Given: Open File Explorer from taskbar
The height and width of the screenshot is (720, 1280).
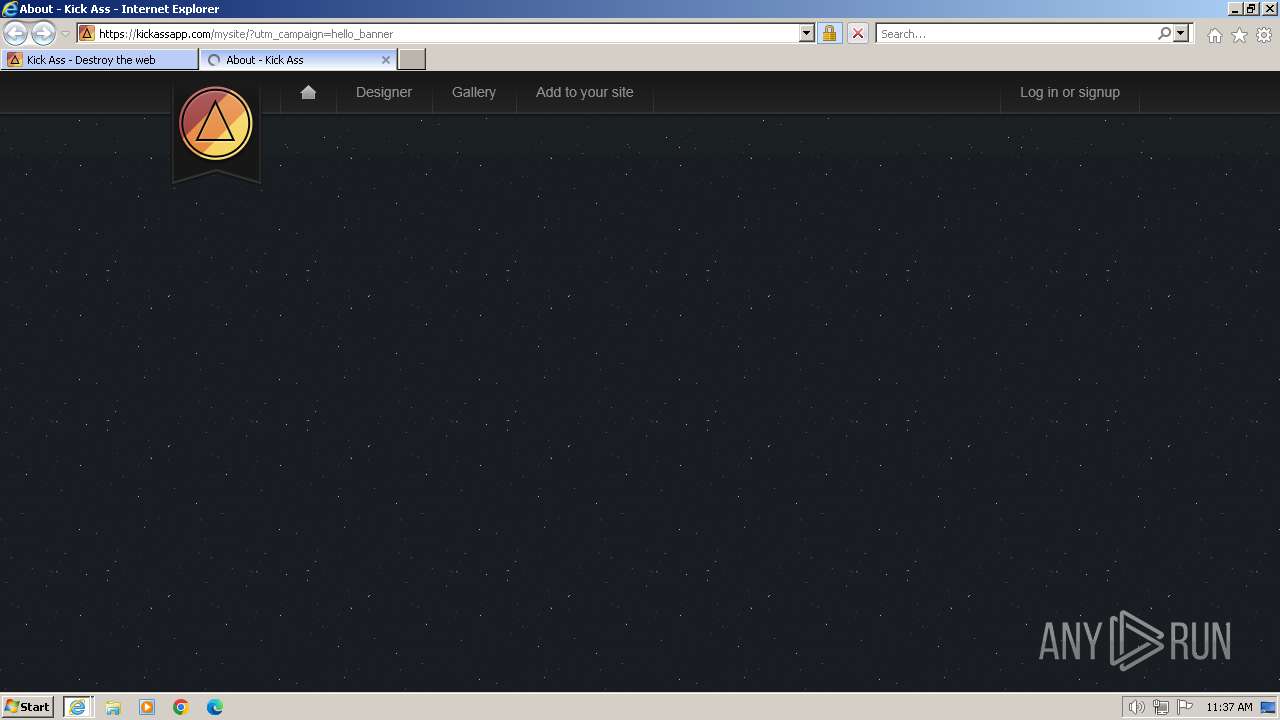Looking at the screenshot, I should click(x=113, y=707).
